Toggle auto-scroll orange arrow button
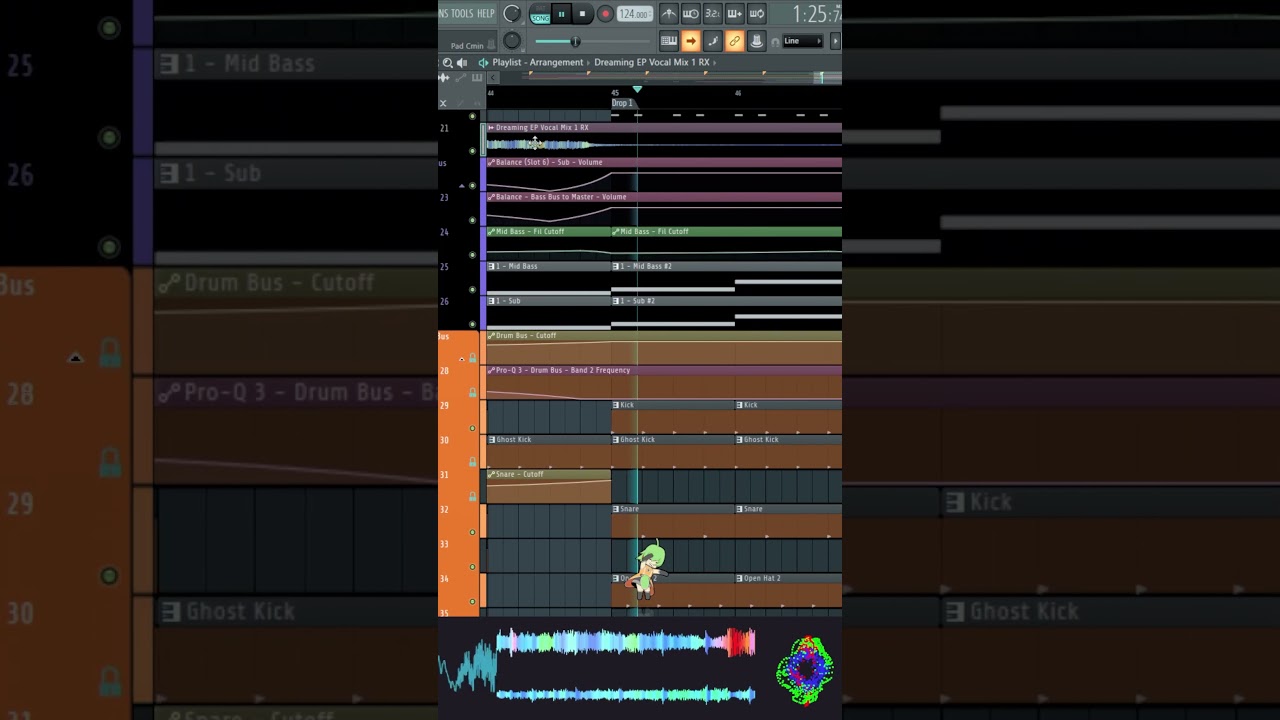 (x=690, y=41)
